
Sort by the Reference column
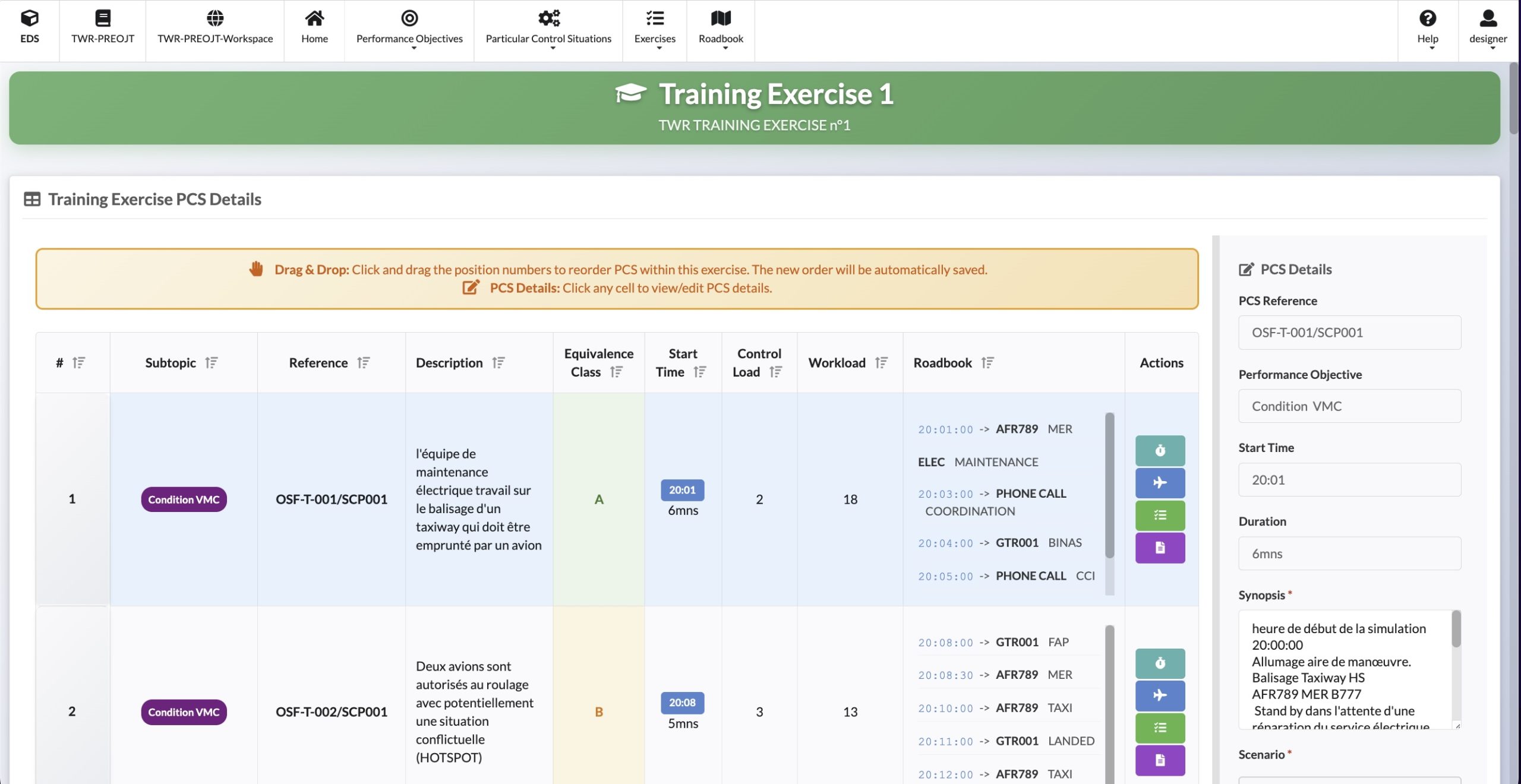click(363, 362)
